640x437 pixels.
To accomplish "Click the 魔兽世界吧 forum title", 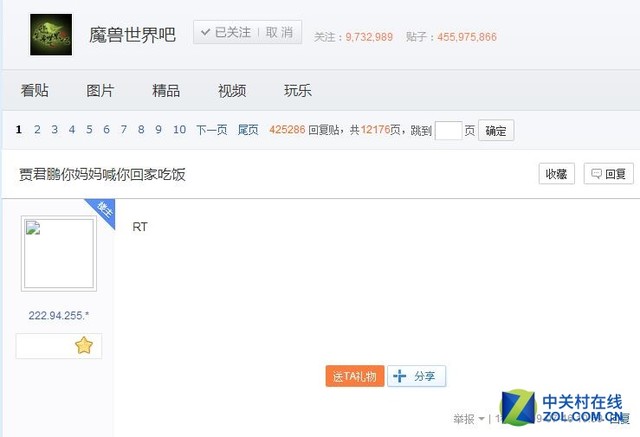I will click(x=132, y=35).
